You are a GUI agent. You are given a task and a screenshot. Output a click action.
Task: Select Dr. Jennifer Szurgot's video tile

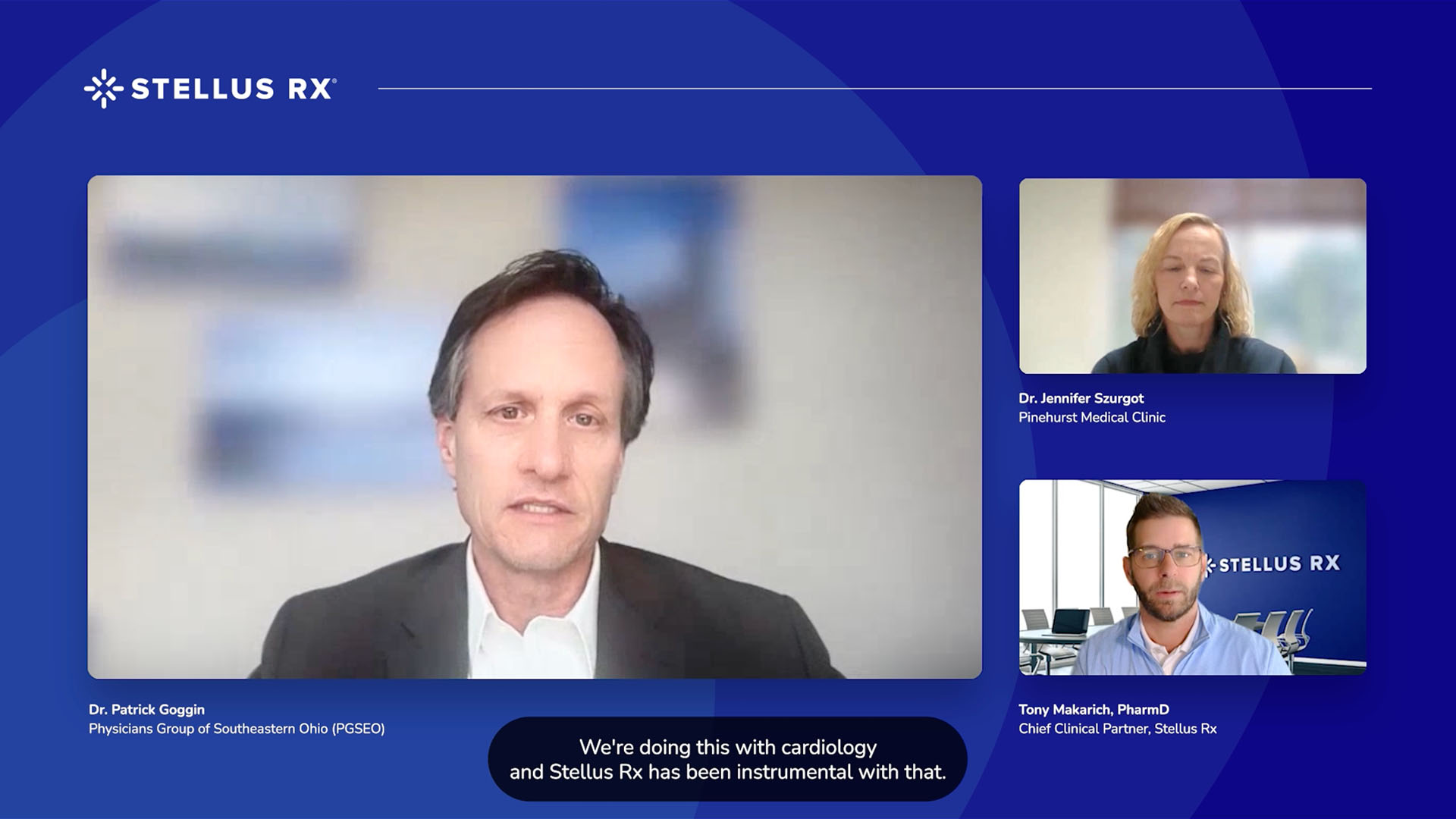coord(1192,276)
